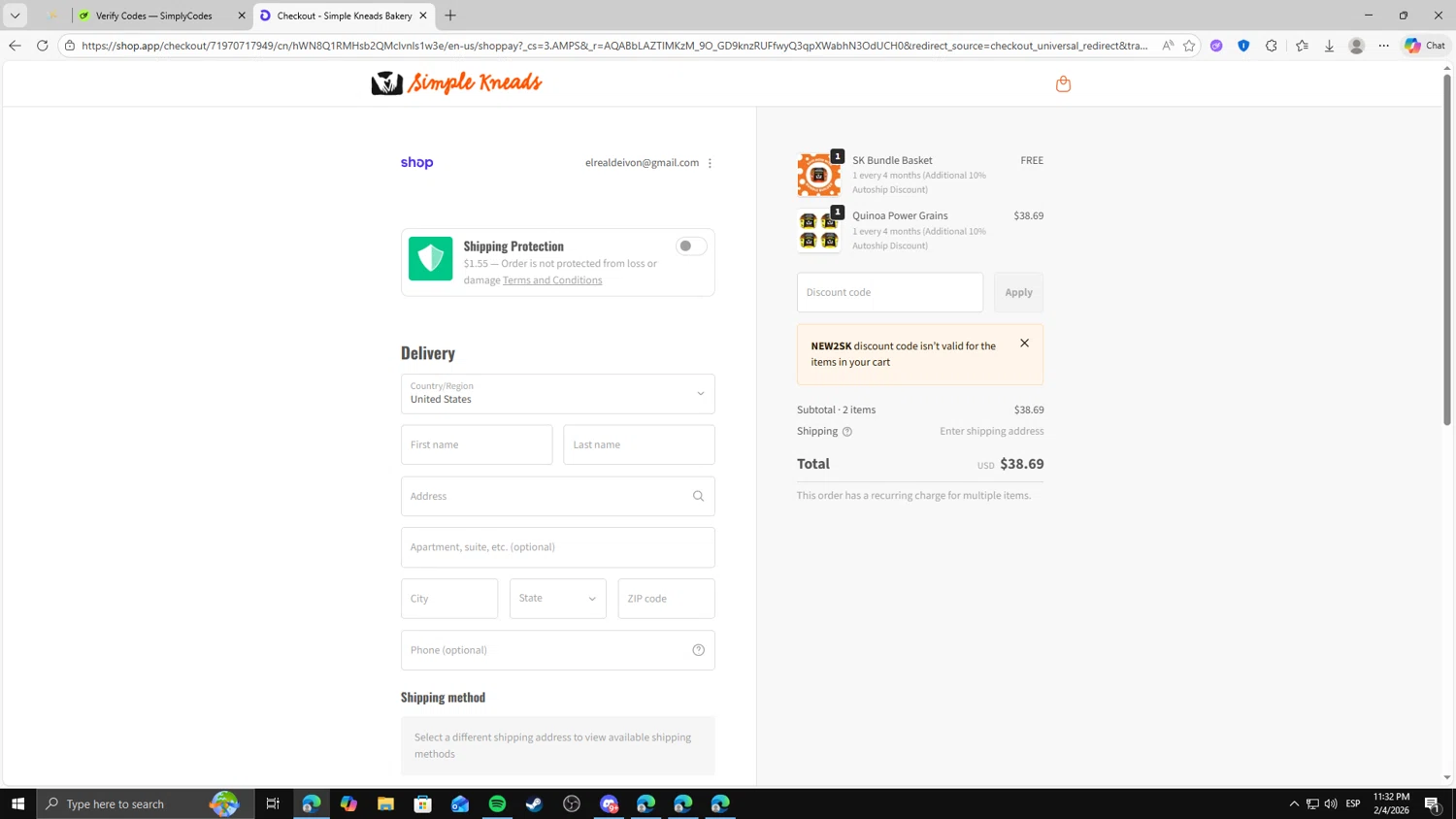Click the Read aloud icon in address bar
The width and height of the screenshot is (1456, 819).
(x=1168, y=46)
